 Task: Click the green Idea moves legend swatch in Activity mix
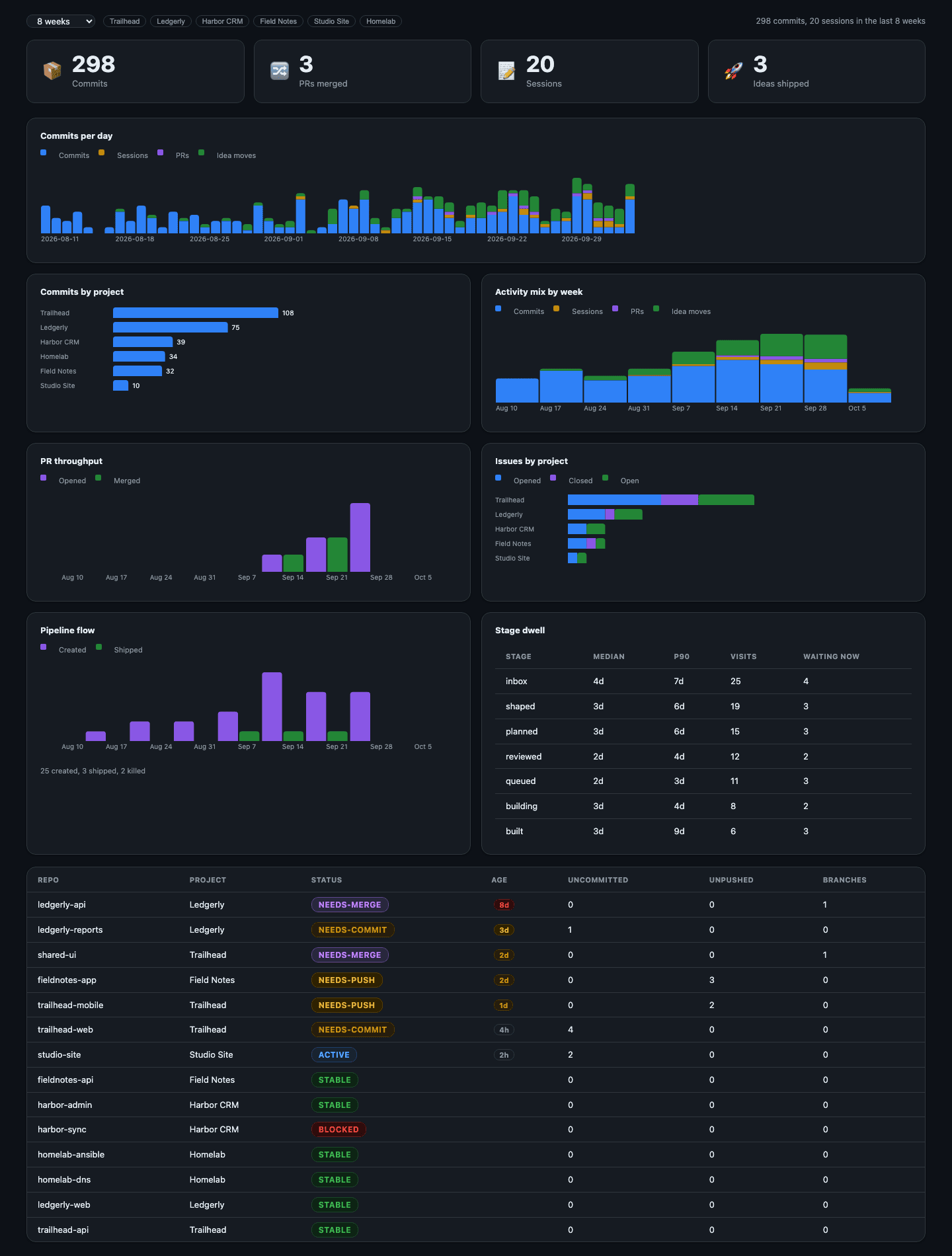[656, 309]
